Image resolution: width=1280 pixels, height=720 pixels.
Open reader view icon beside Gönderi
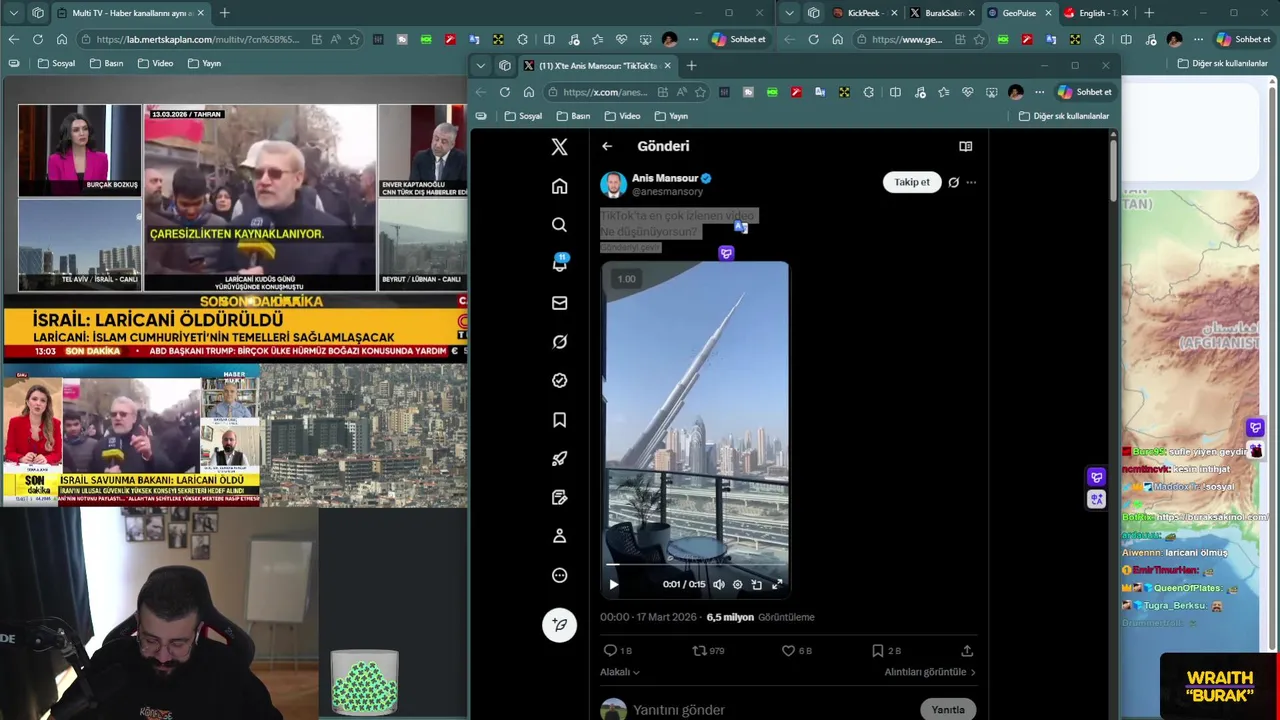click(x=965, y=146)
